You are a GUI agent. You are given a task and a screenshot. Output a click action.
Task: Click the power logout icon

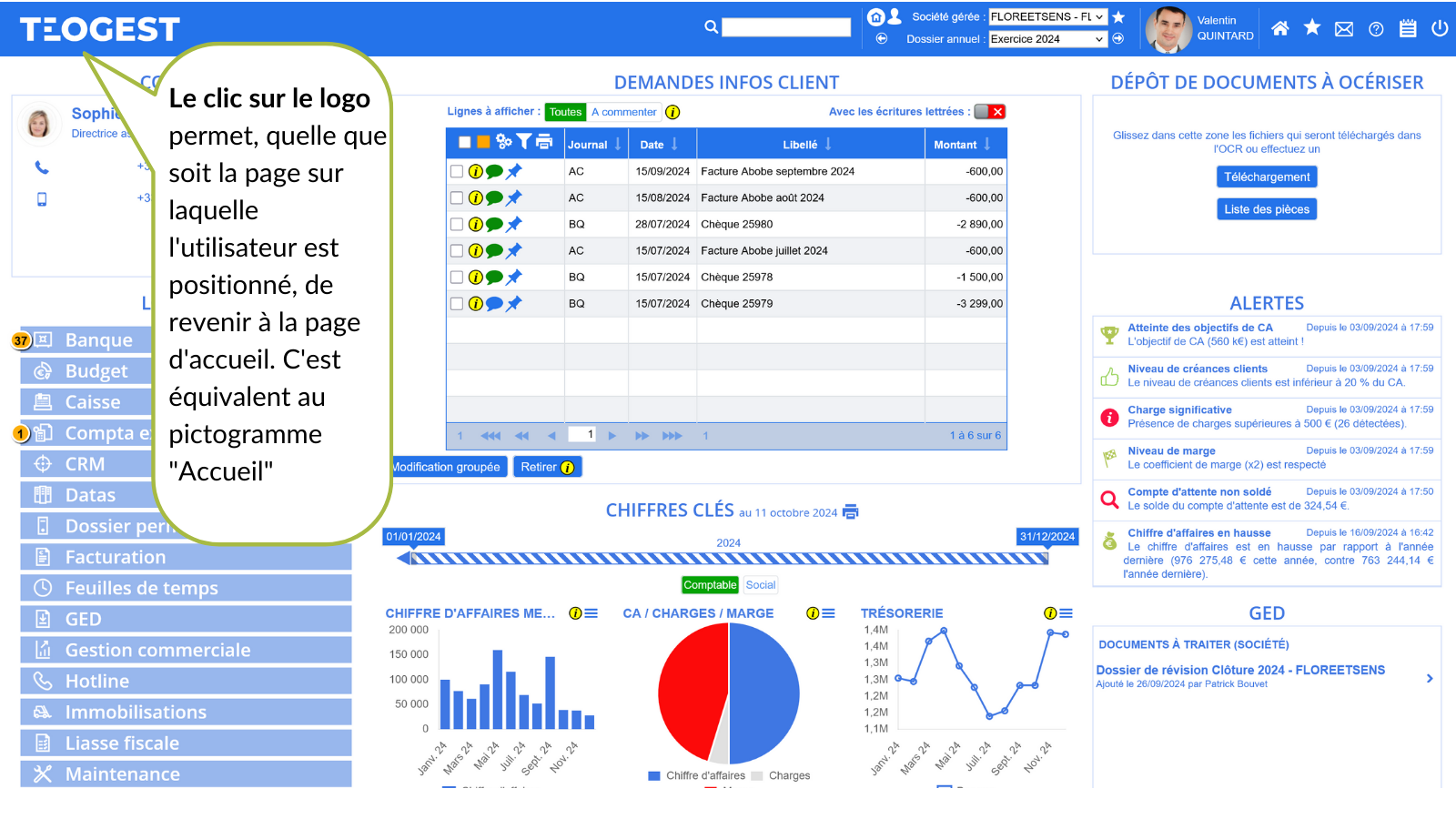1440,28
